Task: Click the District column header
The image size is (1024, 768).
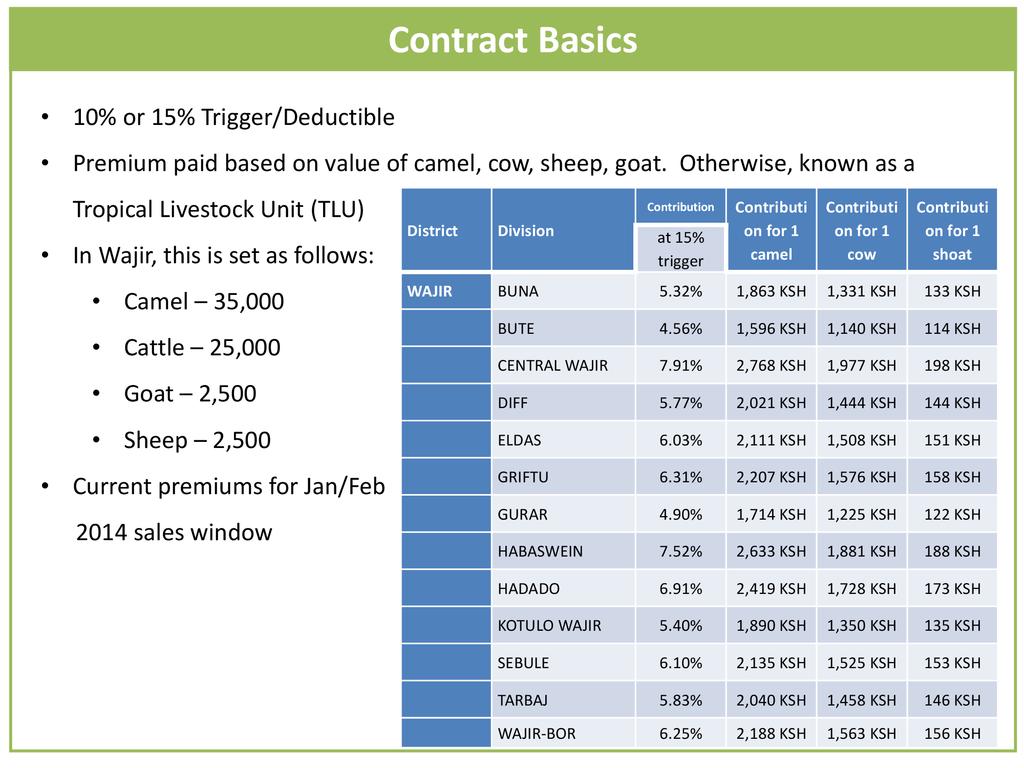Action: (x=432, y=231)
